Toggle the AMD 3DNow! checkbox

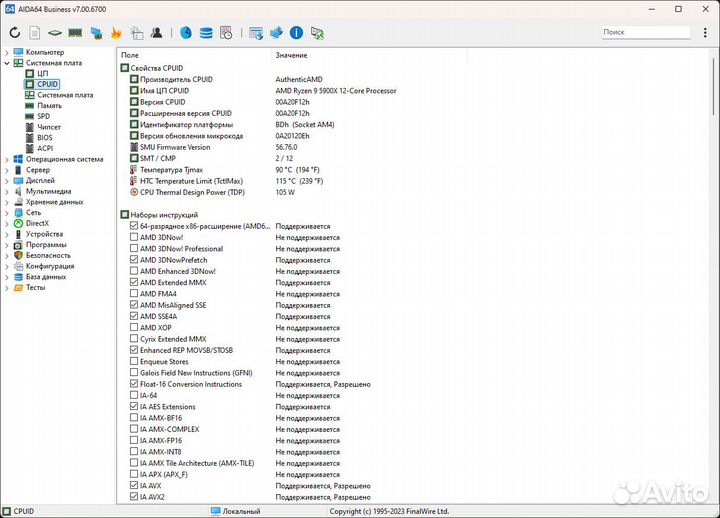pyautogui.click(x=134, y=237)
